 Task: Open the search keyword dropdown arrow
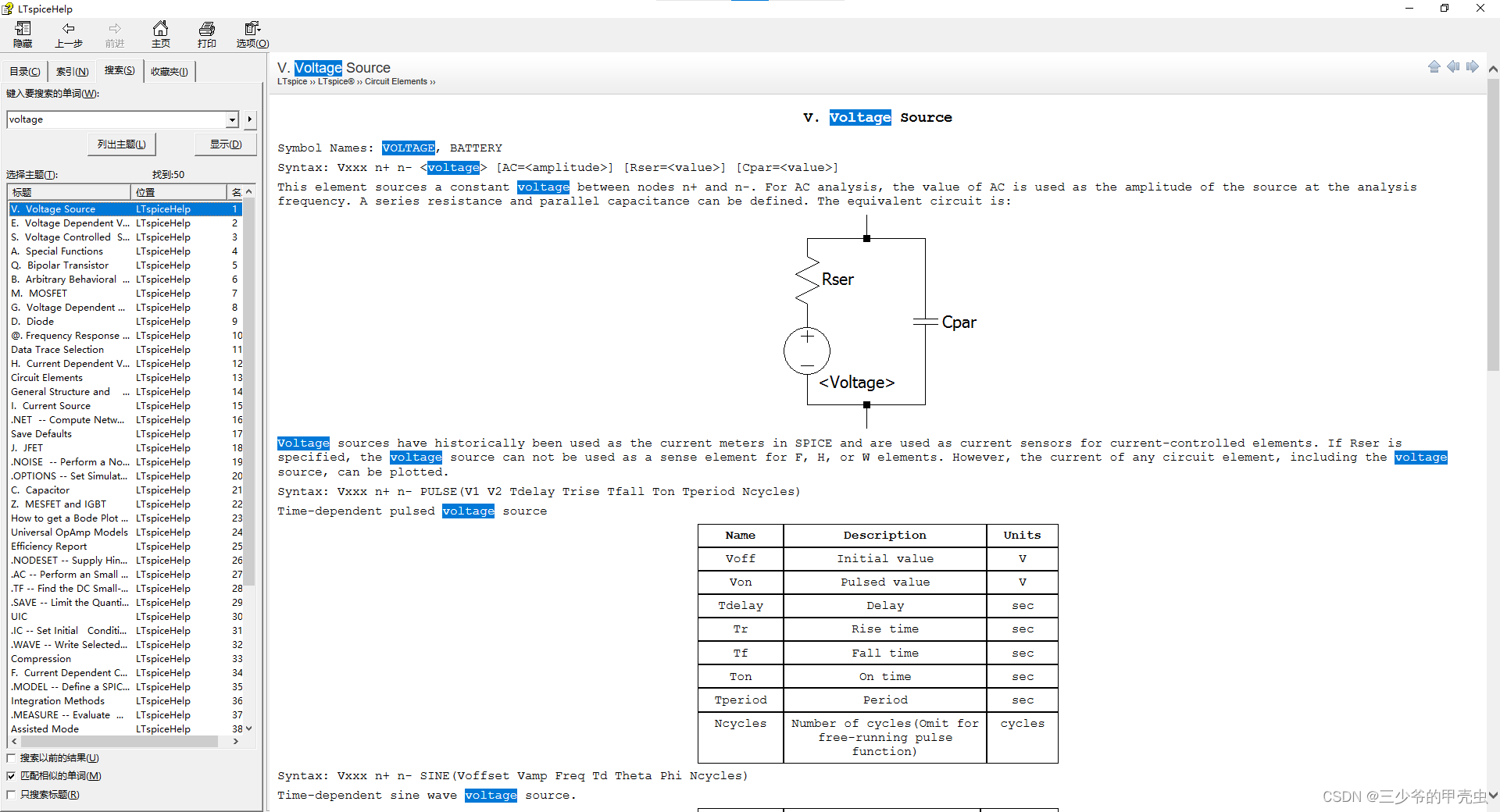tap(232, 119)
